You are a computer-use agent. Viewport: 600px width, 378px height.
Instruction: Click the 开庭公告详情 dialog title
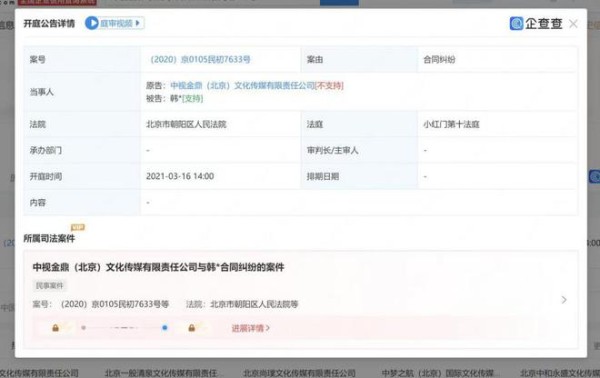(49, 23)
